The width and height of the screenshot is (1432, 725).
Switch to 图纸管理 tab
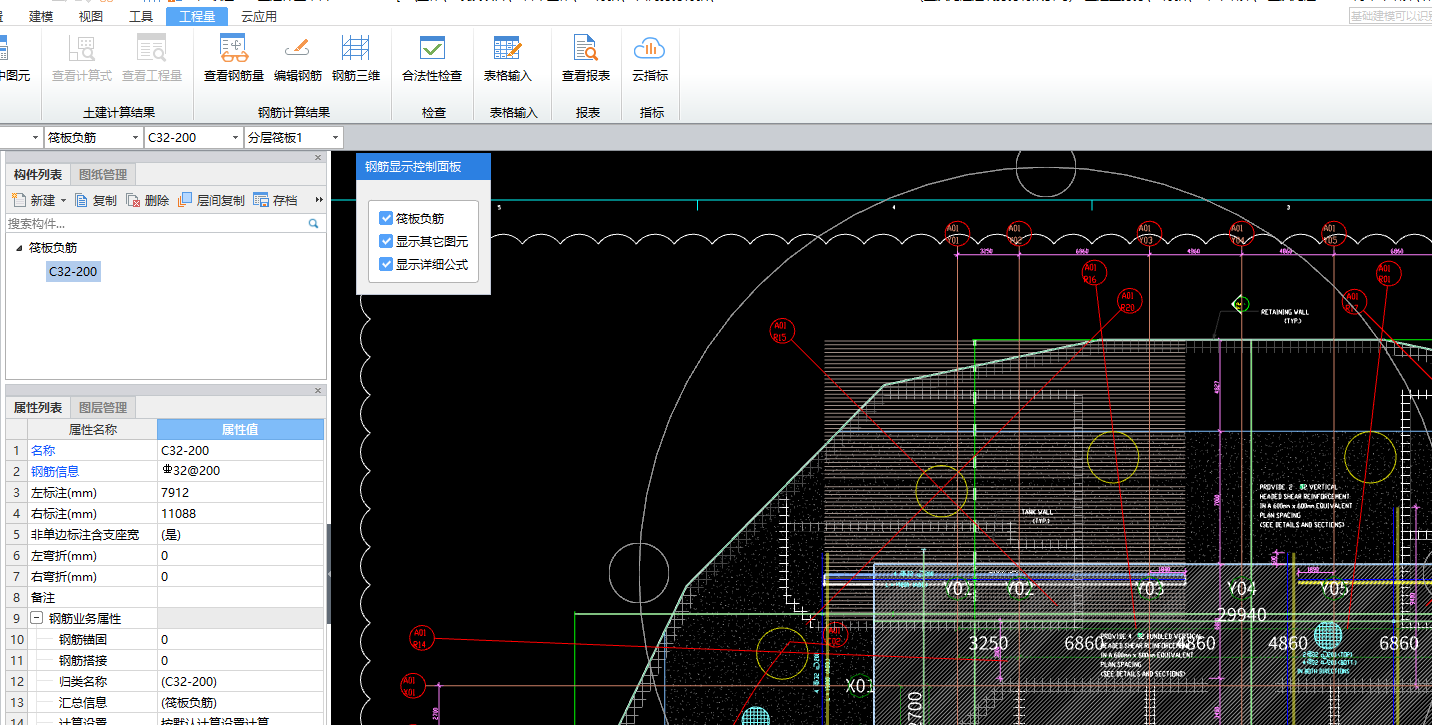coord(103,175)
